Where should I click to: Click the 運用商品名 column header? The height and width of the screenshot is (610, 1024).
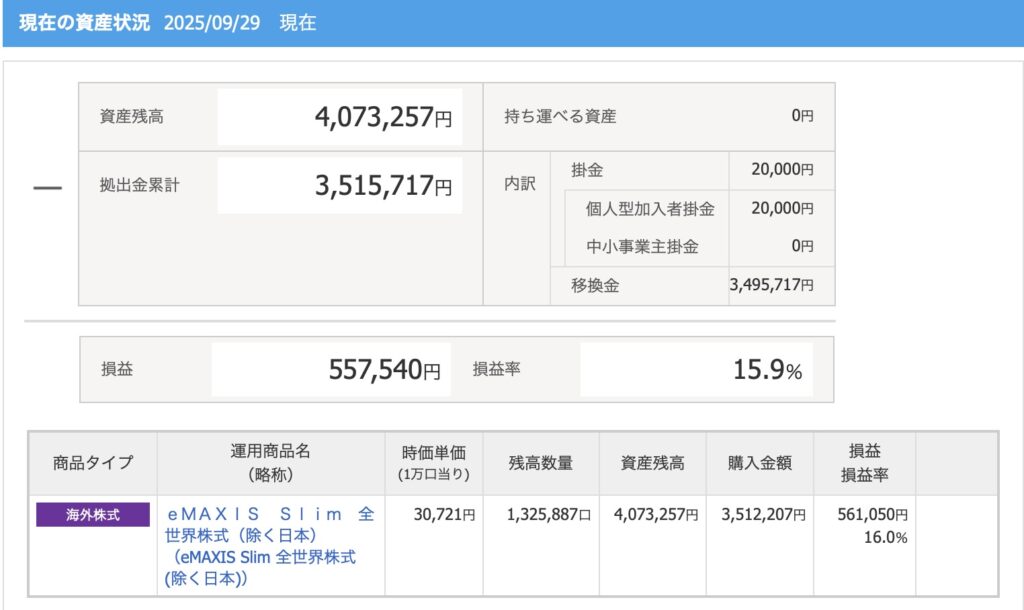tap(271, 462)
